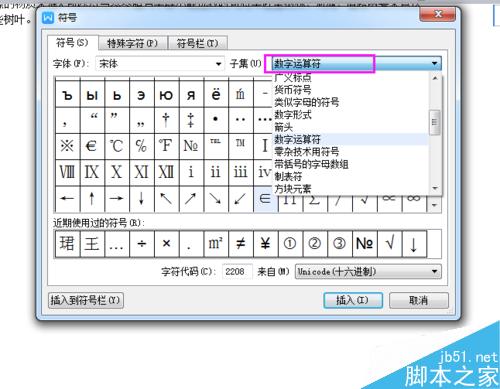Select the ‡ double dagger symbol
Viewport: 500px width, 389px height.
click(191, 120)
